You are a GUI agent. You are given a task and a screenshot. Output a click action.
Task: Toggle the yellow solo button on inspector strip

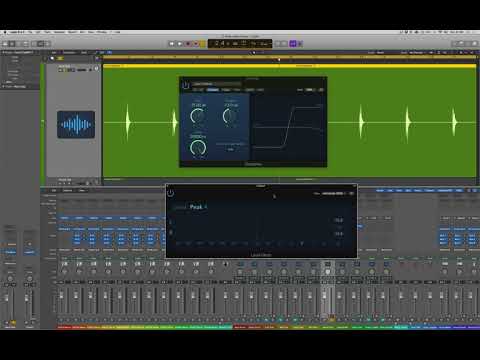point(13,322)
